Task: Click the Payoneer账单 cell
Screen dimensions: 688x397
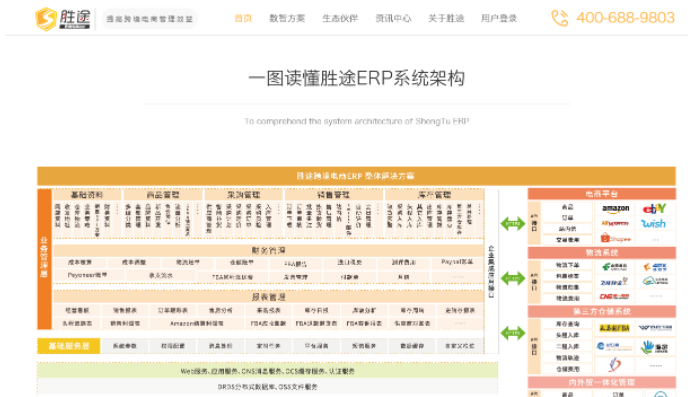Action: tap(87, 275)
